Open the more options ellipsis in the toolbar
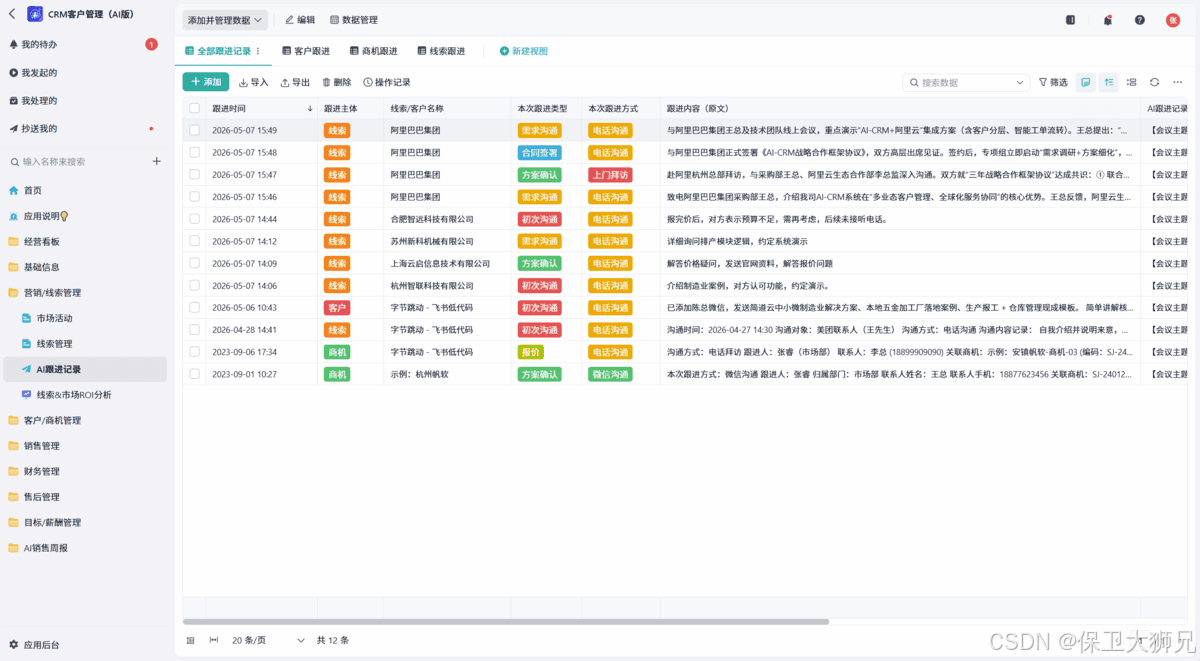This screenshot has width=1200, height=661. (x=1177, y=83)
